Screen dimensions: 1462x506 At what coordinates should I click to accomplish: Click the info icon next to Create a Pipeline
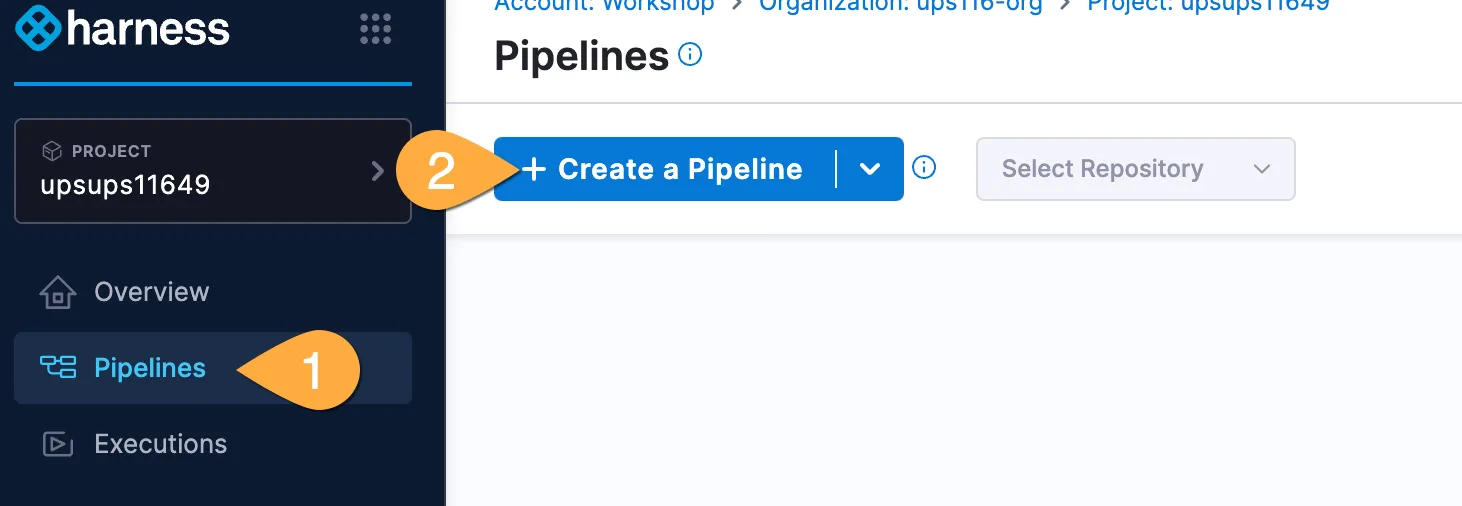(x=925, y=168)
